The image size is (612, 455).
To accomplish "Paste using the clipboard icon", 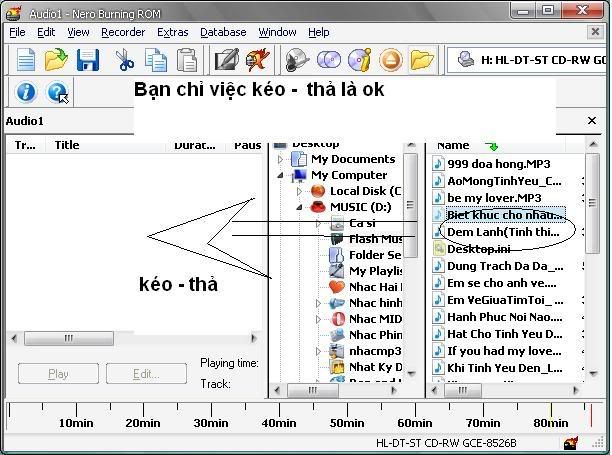I will (187, 60).
